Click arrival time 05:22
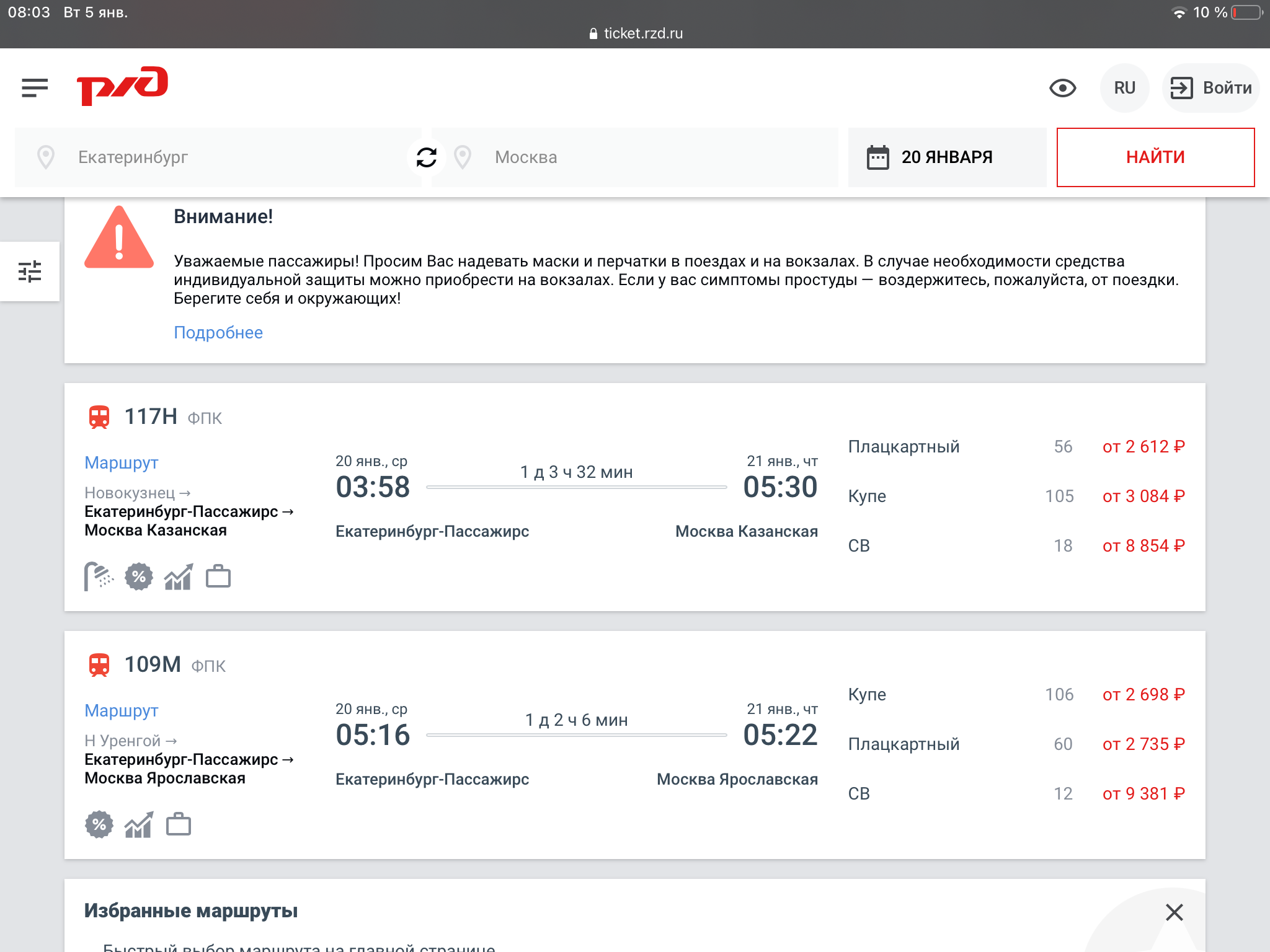Image resolution: width=1270 pixels, height=952 pixels. tap(780, 735)
